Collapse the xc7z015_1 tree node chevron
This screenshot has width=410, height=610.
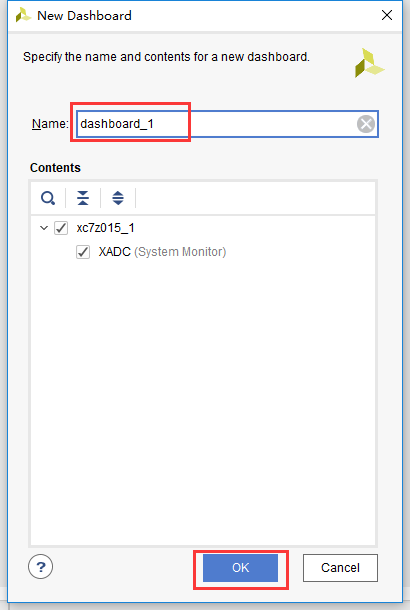(x=44, y=228)
